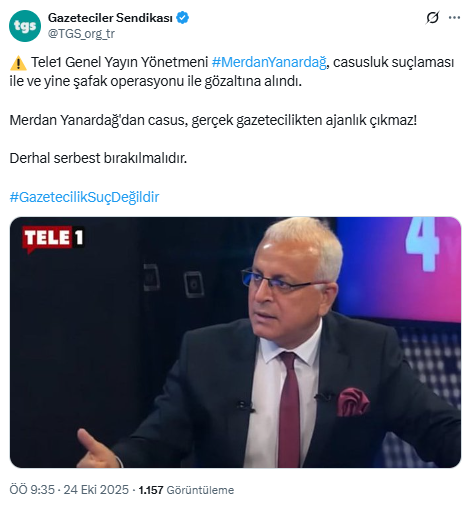Click the tweet text about Tele1 editor
The image size is (474, 505).
(x=232, y=72)
